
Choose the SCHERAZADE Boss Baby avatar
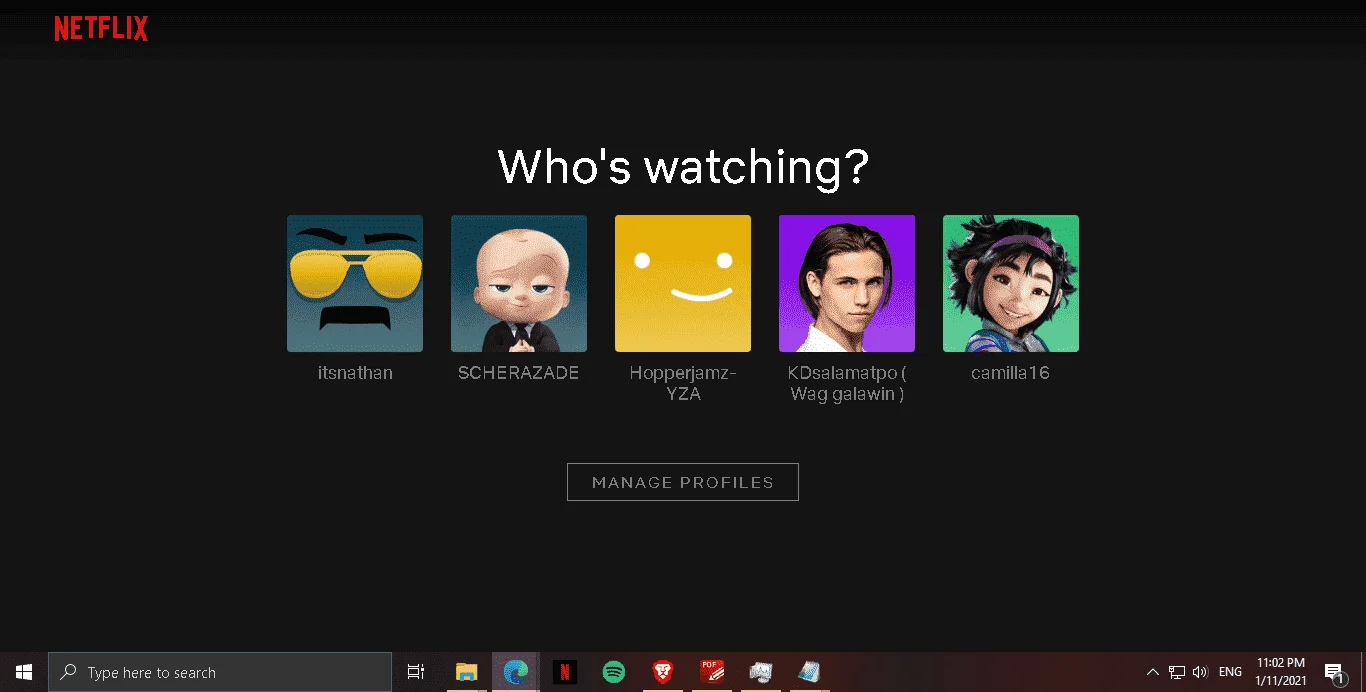tap(519, 283)
